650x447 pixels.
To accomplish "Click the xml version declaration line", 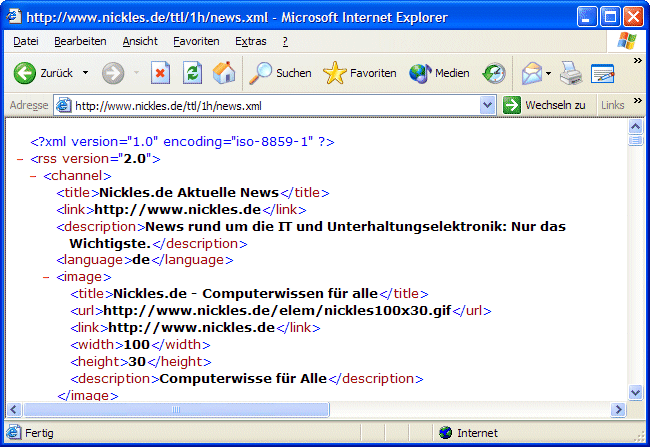I will coord(182,142).
